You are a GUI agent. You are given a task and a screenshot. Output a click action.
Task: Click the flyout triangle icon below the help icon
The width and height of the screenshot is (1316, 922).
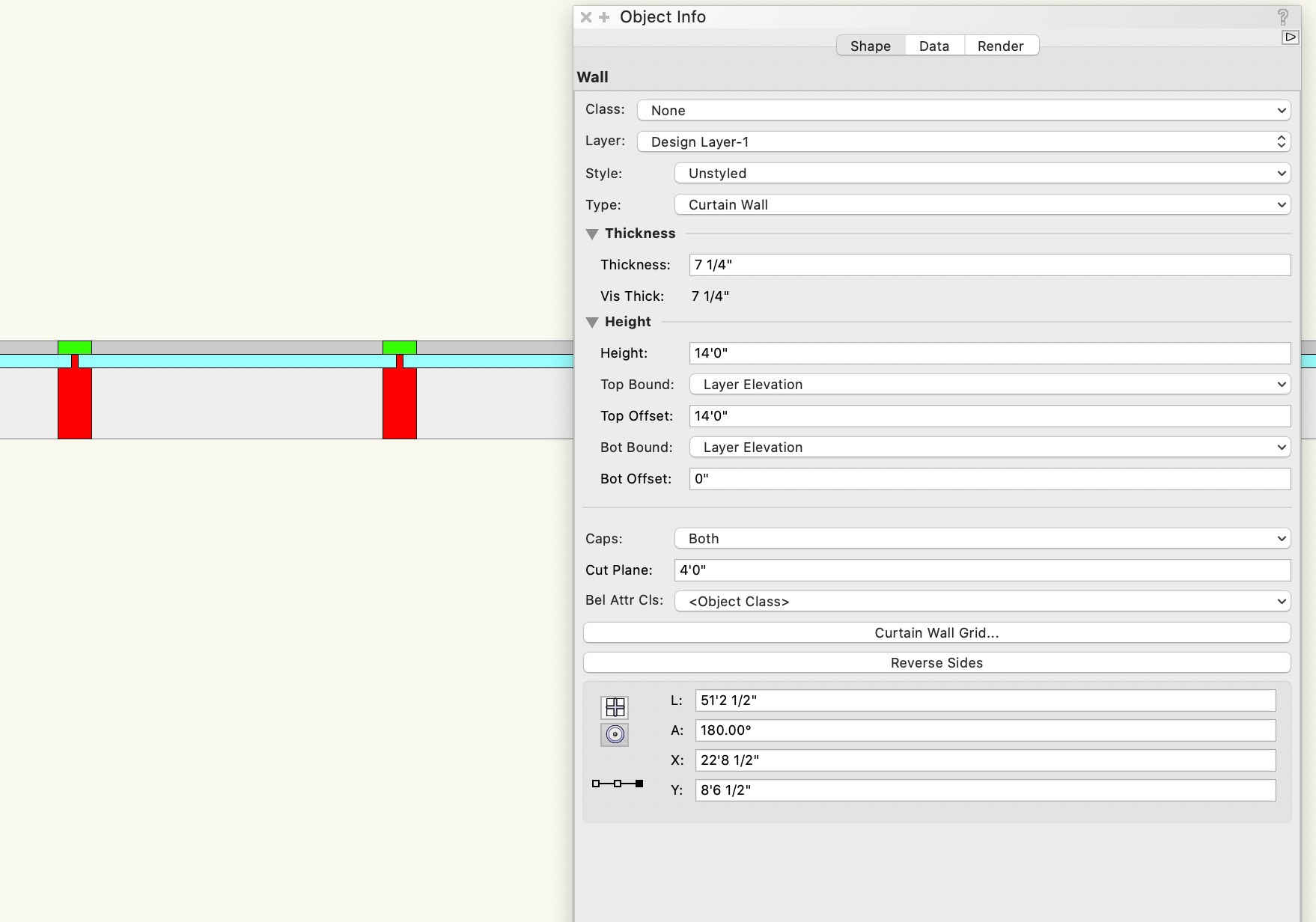pos(1291,36)
